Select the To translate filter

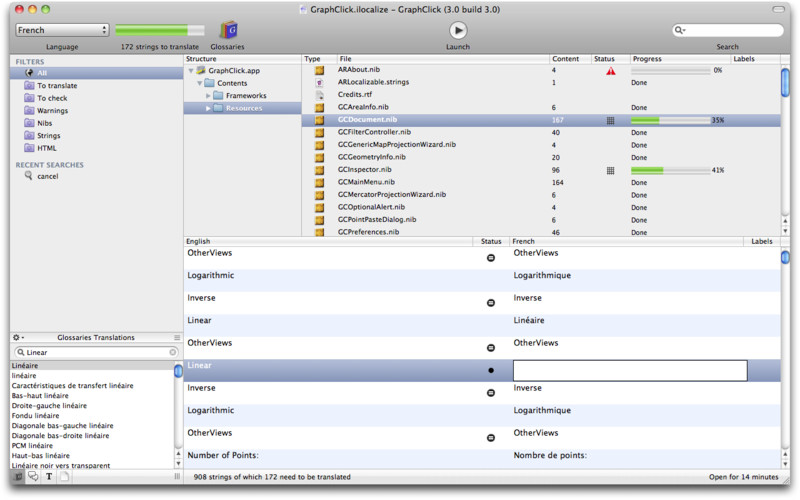57,86
